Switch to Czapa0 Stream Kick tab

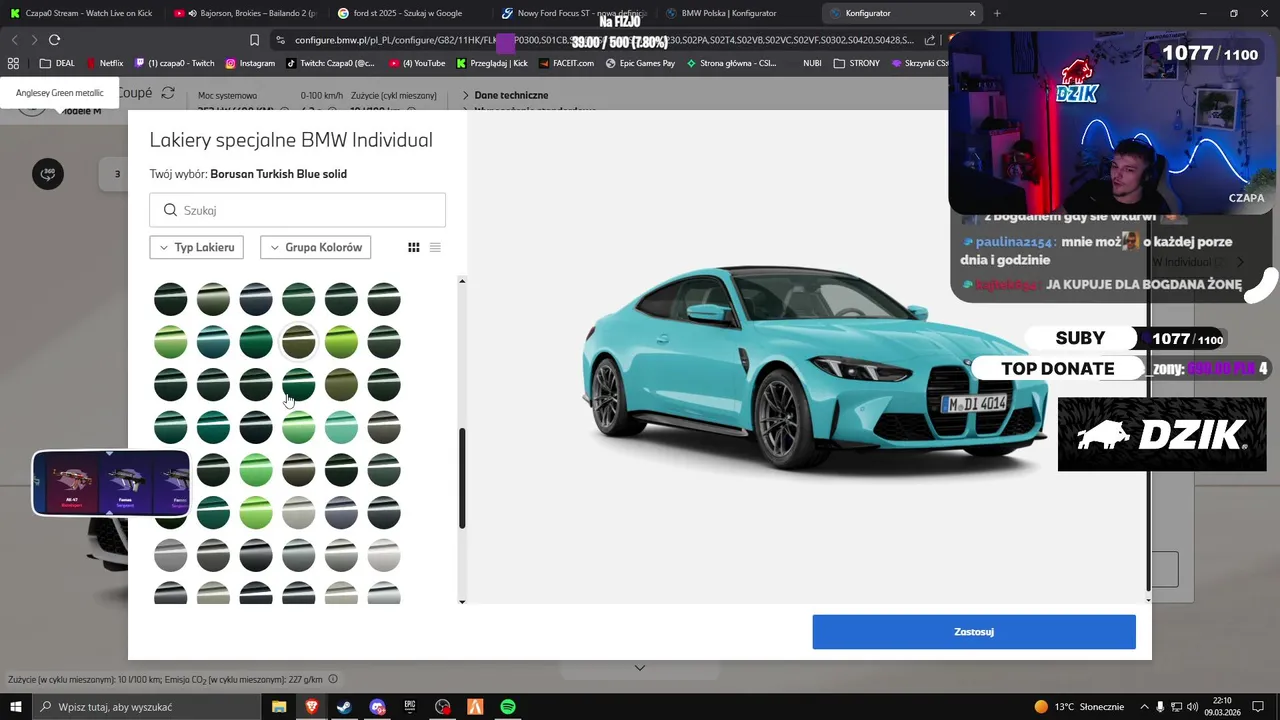[80, 13]
